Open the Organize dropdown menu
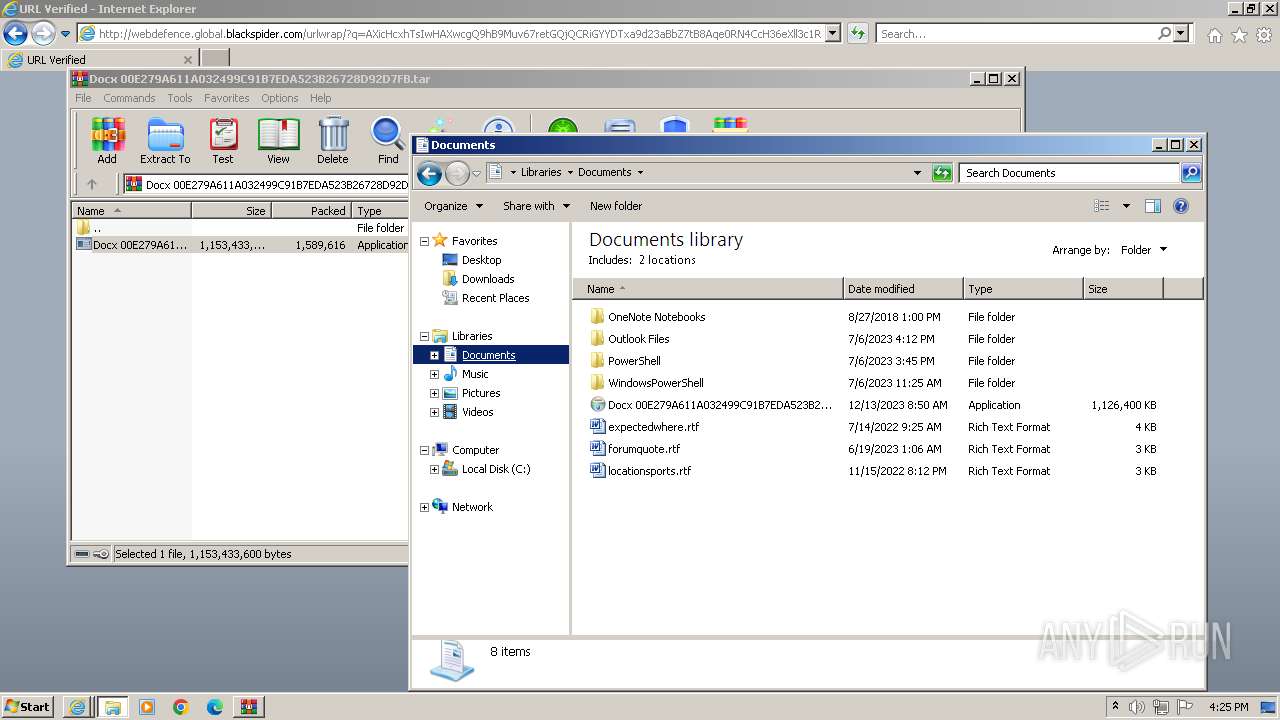This screenshot has width=1280, height=720. pos(453,206)
